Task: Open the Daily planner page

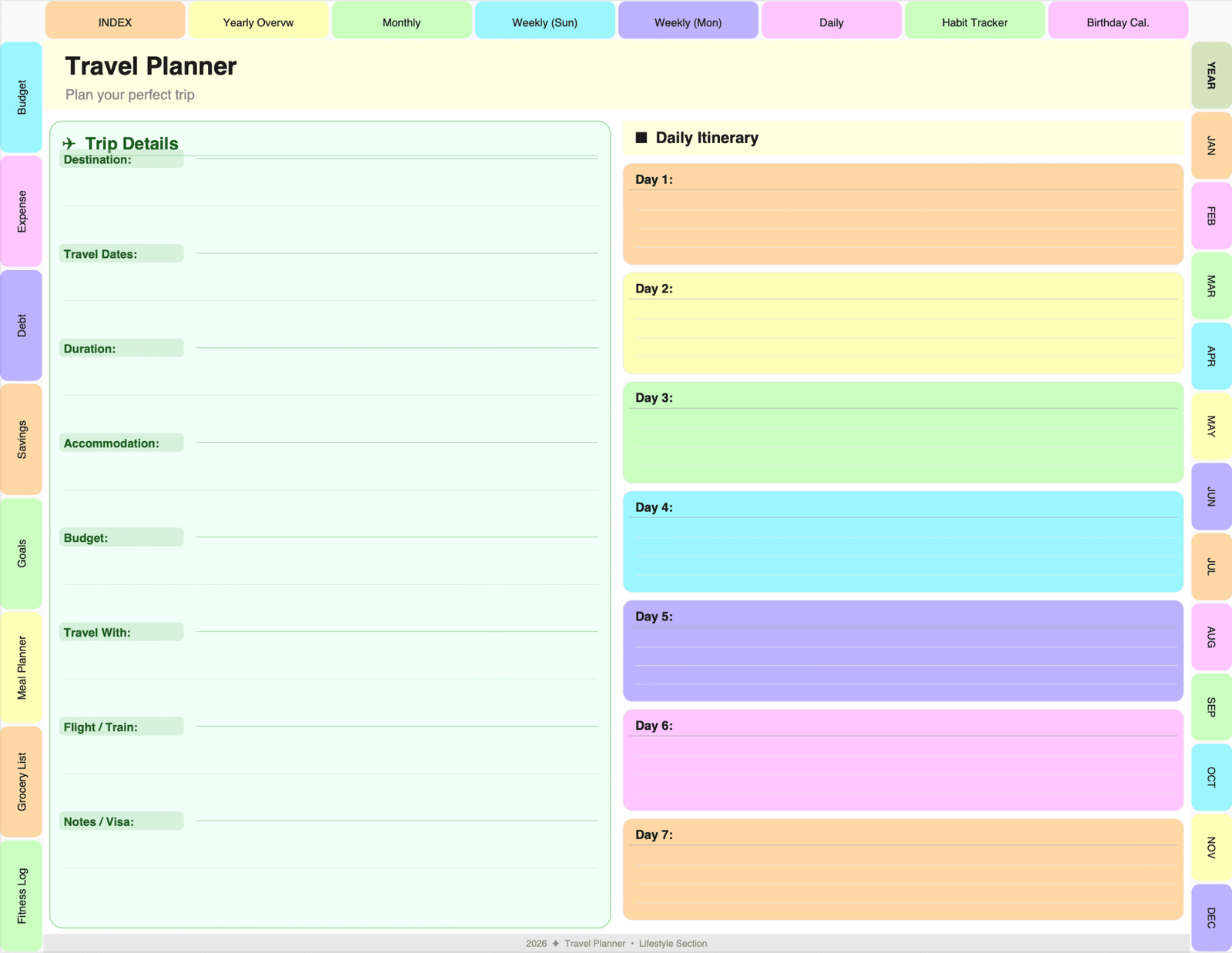Action: (831, 21)
